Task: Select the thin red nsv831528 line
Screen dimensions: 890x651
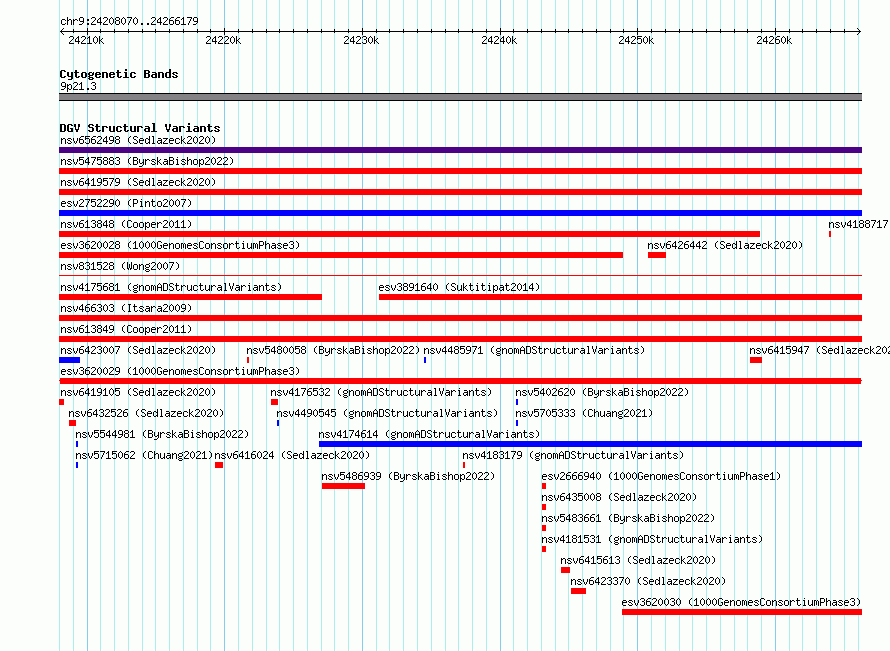Action: click(x=460, y=276)
